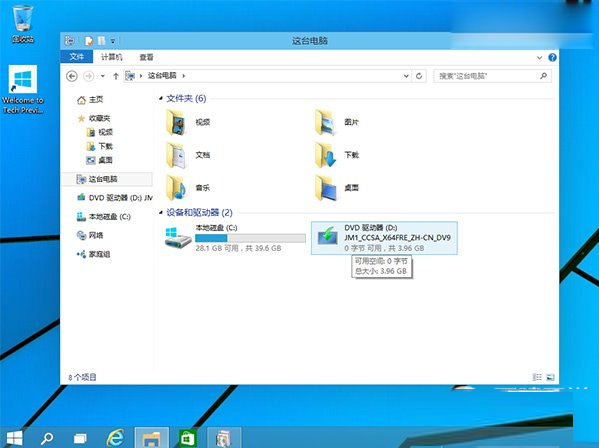The width and height of the screenshot is (599, 448).
Task: Click 这台电脑 in the address bar
Action: click(x=162, y=76)
